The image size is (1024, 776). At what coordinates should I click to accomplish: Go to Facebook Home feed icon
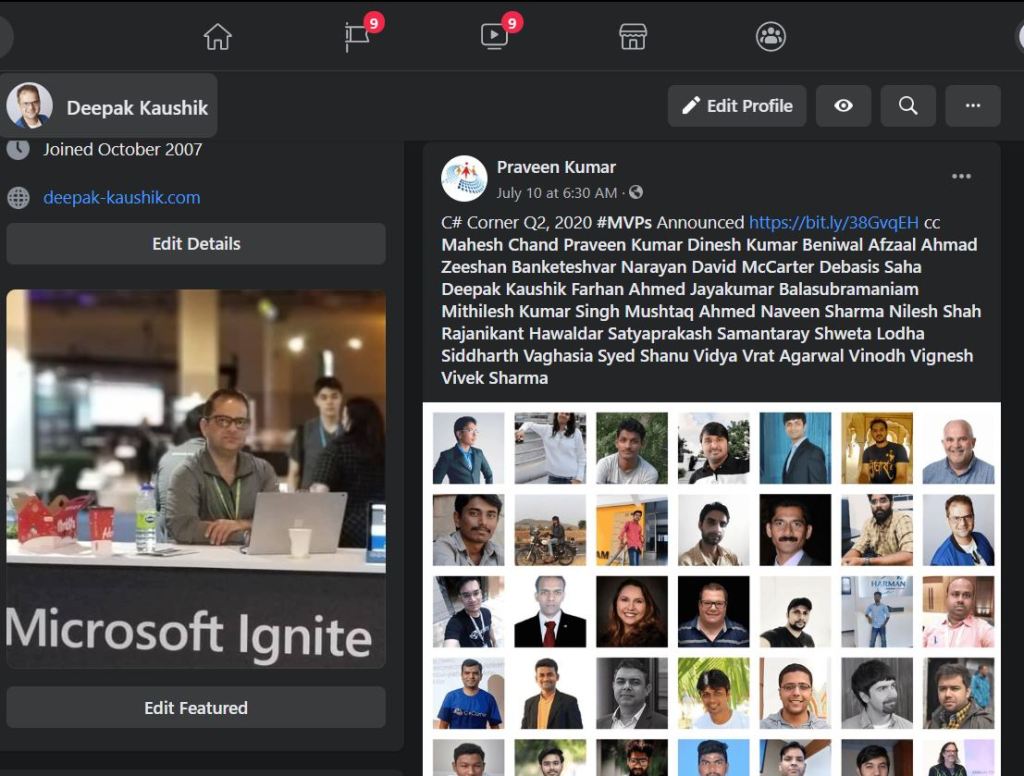pos(217,37)
